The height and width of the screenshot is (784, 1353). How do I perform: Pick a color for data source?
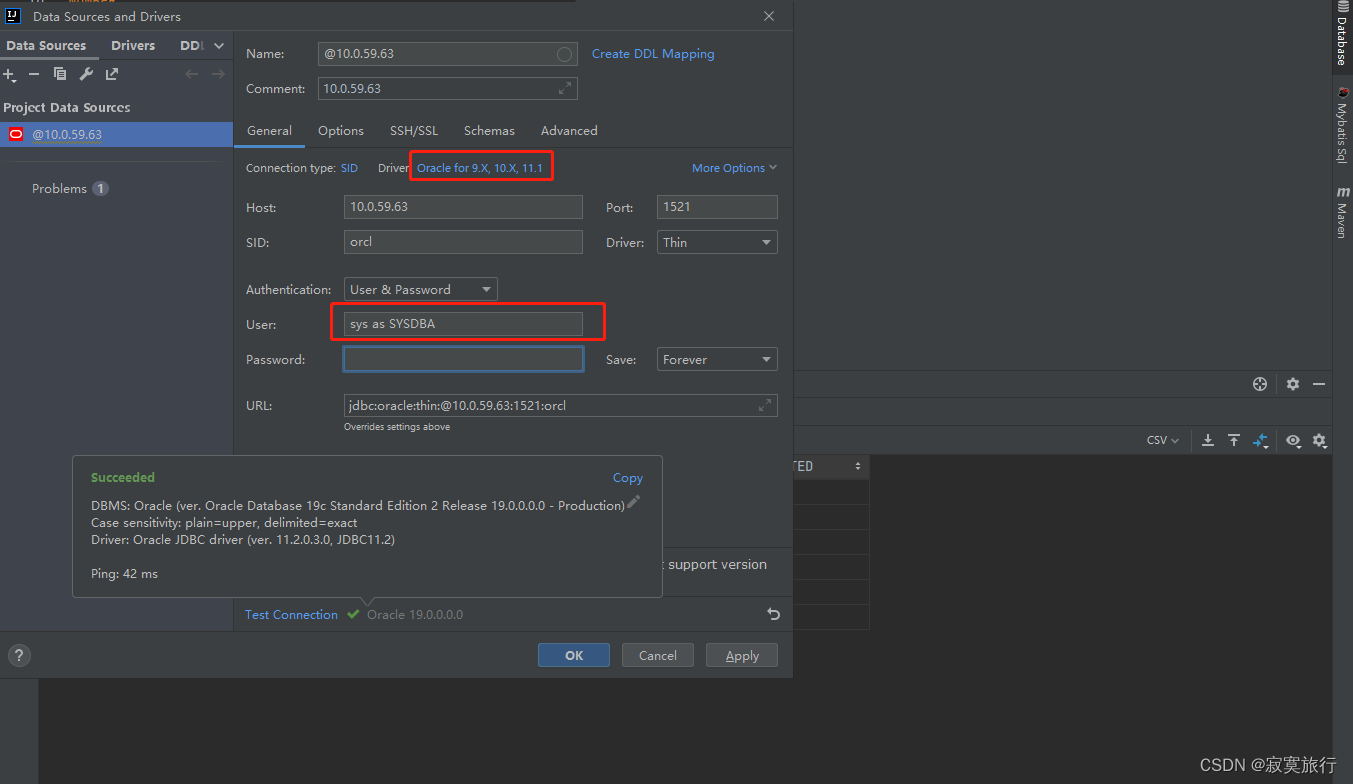[x=565, y=54]
